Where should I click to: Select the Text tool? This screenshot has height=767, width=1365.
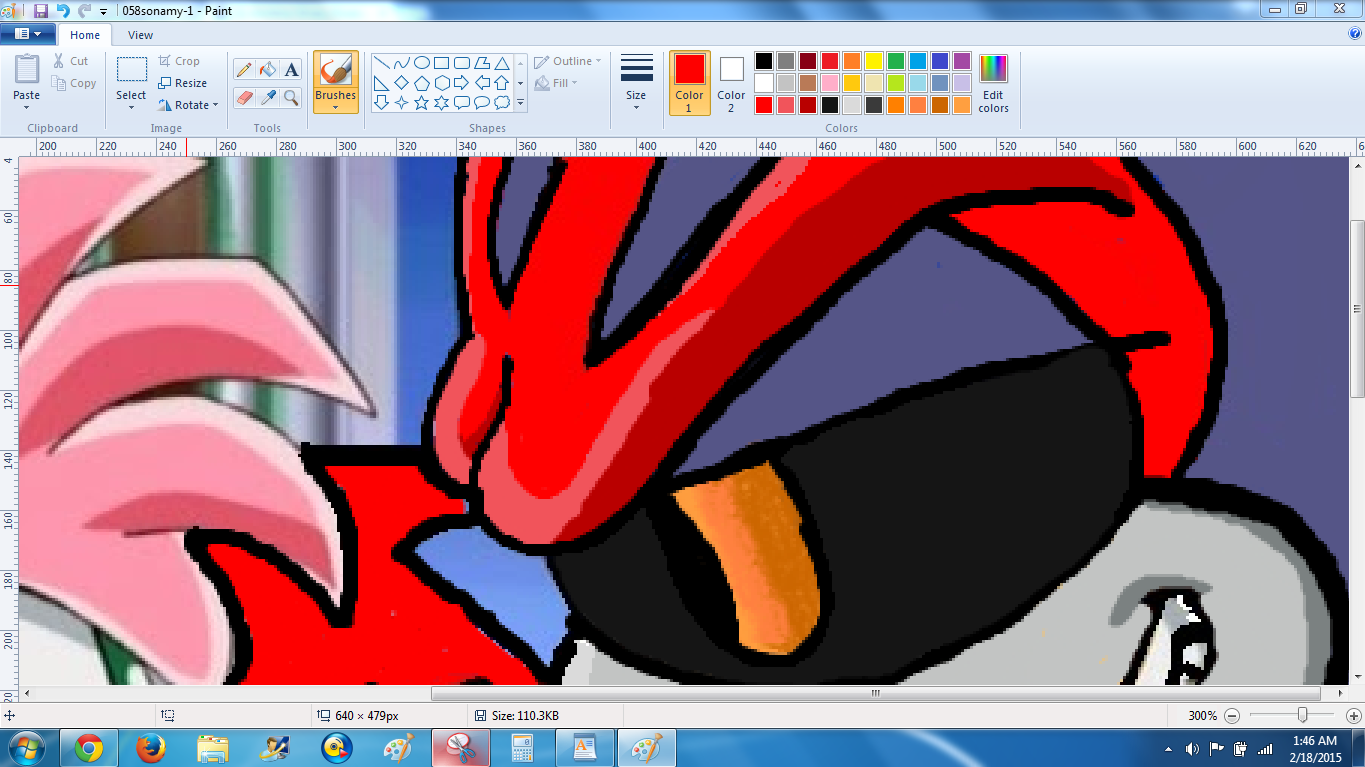291,69
